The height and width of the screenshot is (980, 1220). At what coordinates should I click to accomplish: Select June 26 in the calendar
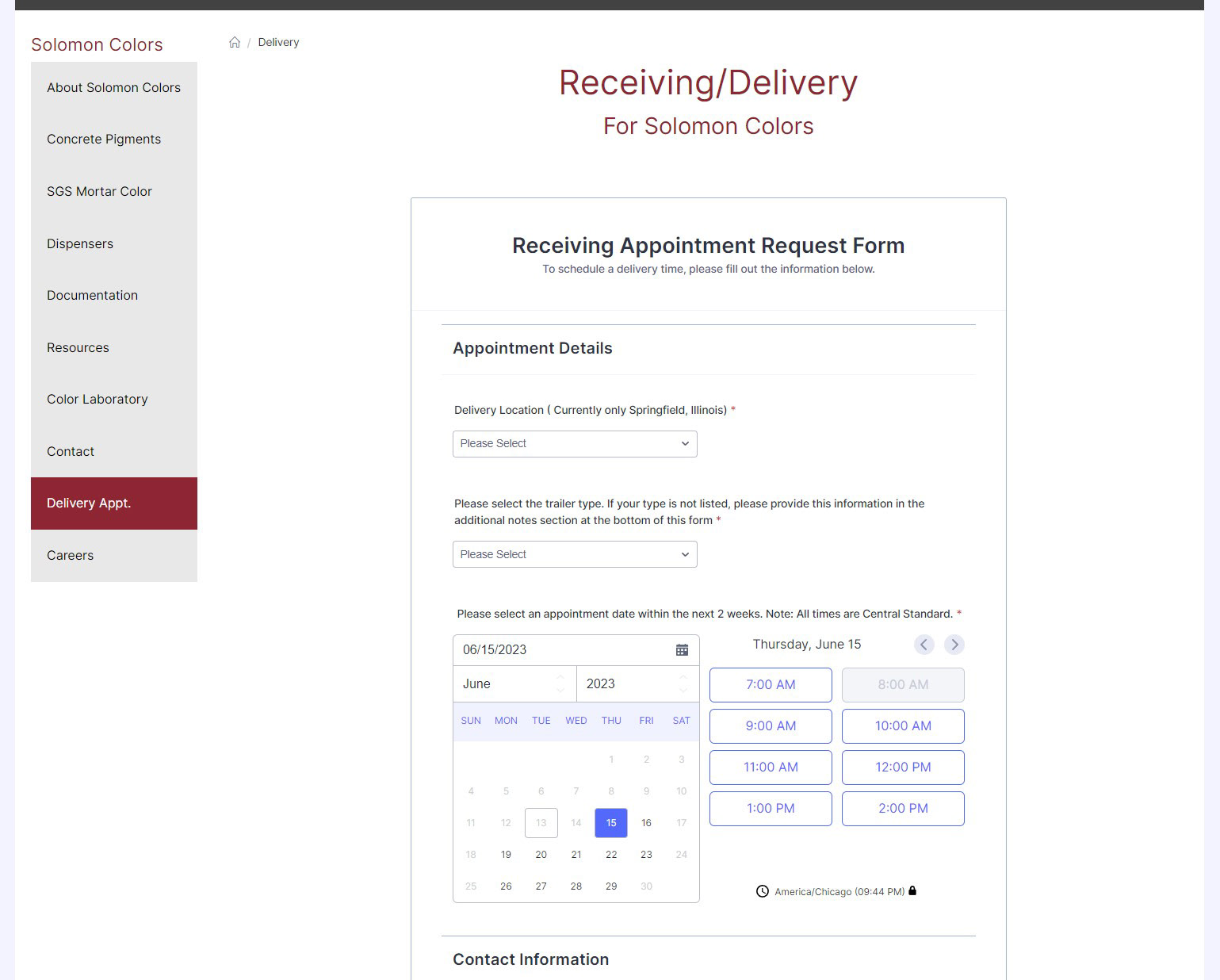tap(506, 886)
